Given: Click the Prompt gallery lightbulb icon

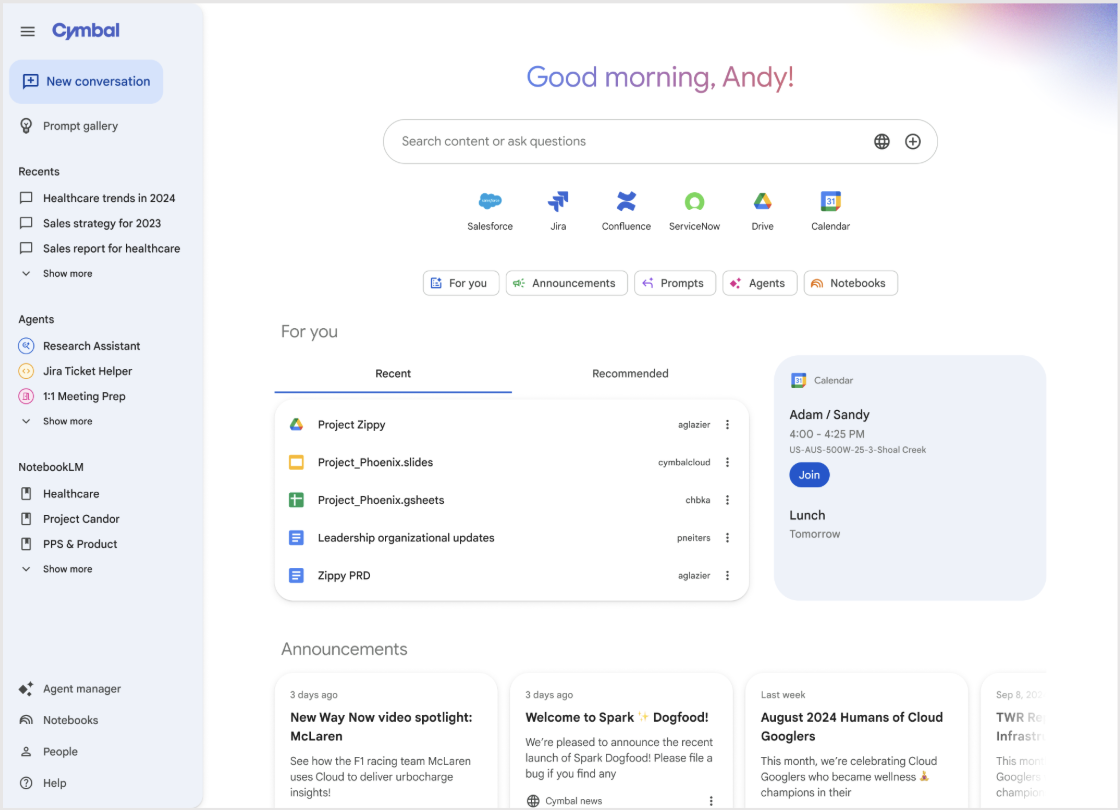Looking at the screenshot, I should [26, 126].
